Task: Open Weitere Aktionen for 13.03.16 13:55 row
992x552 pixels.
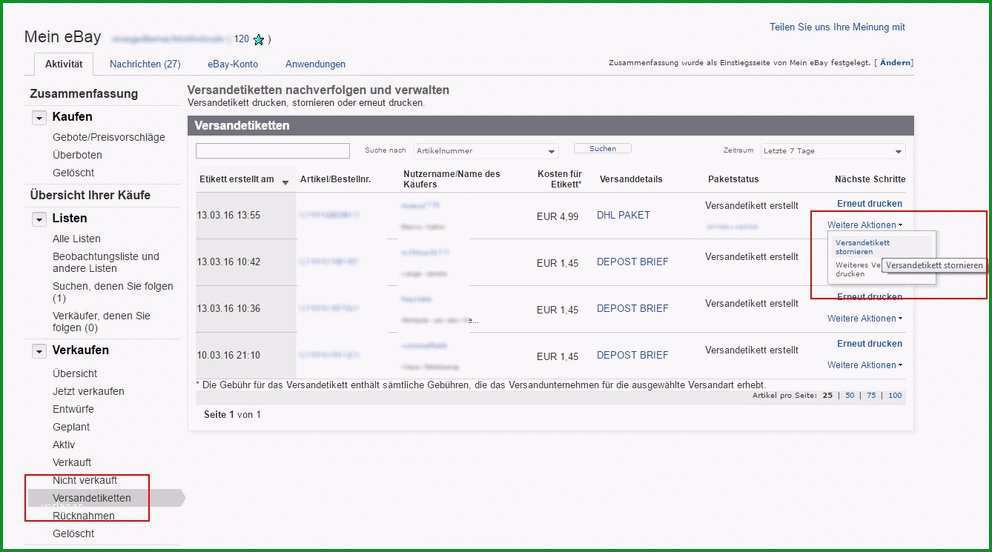Action: click(864, 225)
